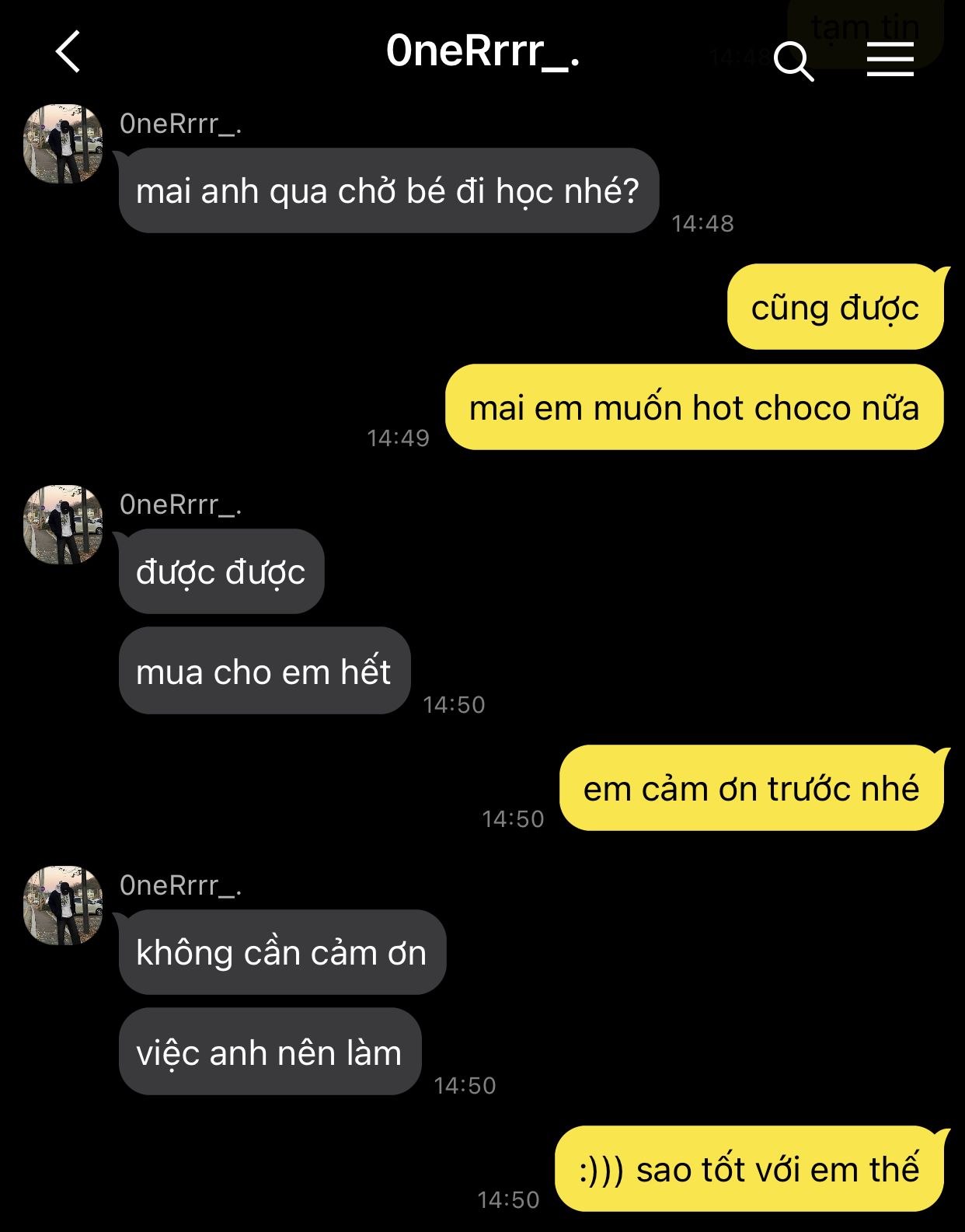
Task: Select message 'mai anh qua chở bé đi học nhé?'
Action: tap(388, 190)
